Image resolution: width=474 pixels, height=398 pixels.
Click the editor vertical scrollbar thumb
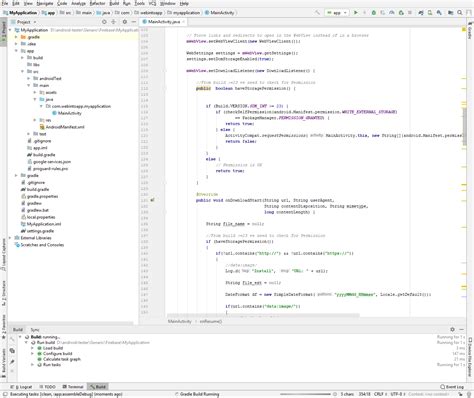coord(464,126)
